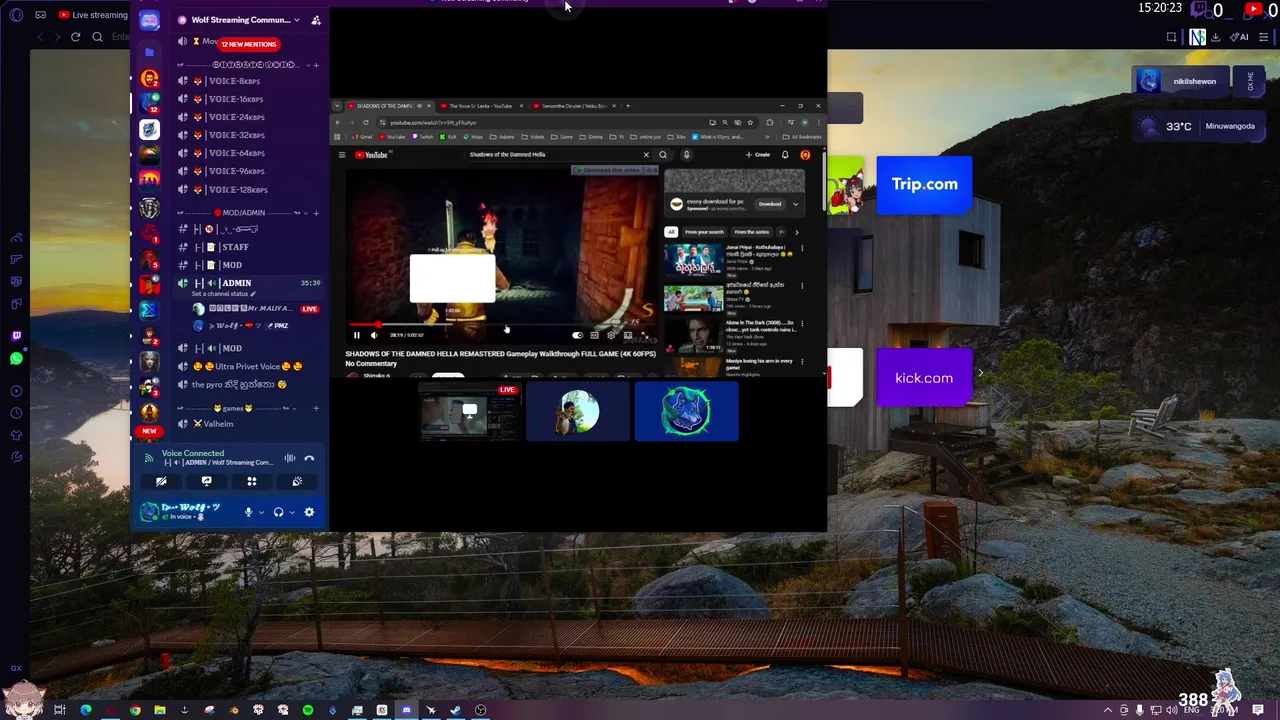Toggle autoplay switch in YouTube player
Viewport: 1280px width, 720px height.
click(577, 335)
